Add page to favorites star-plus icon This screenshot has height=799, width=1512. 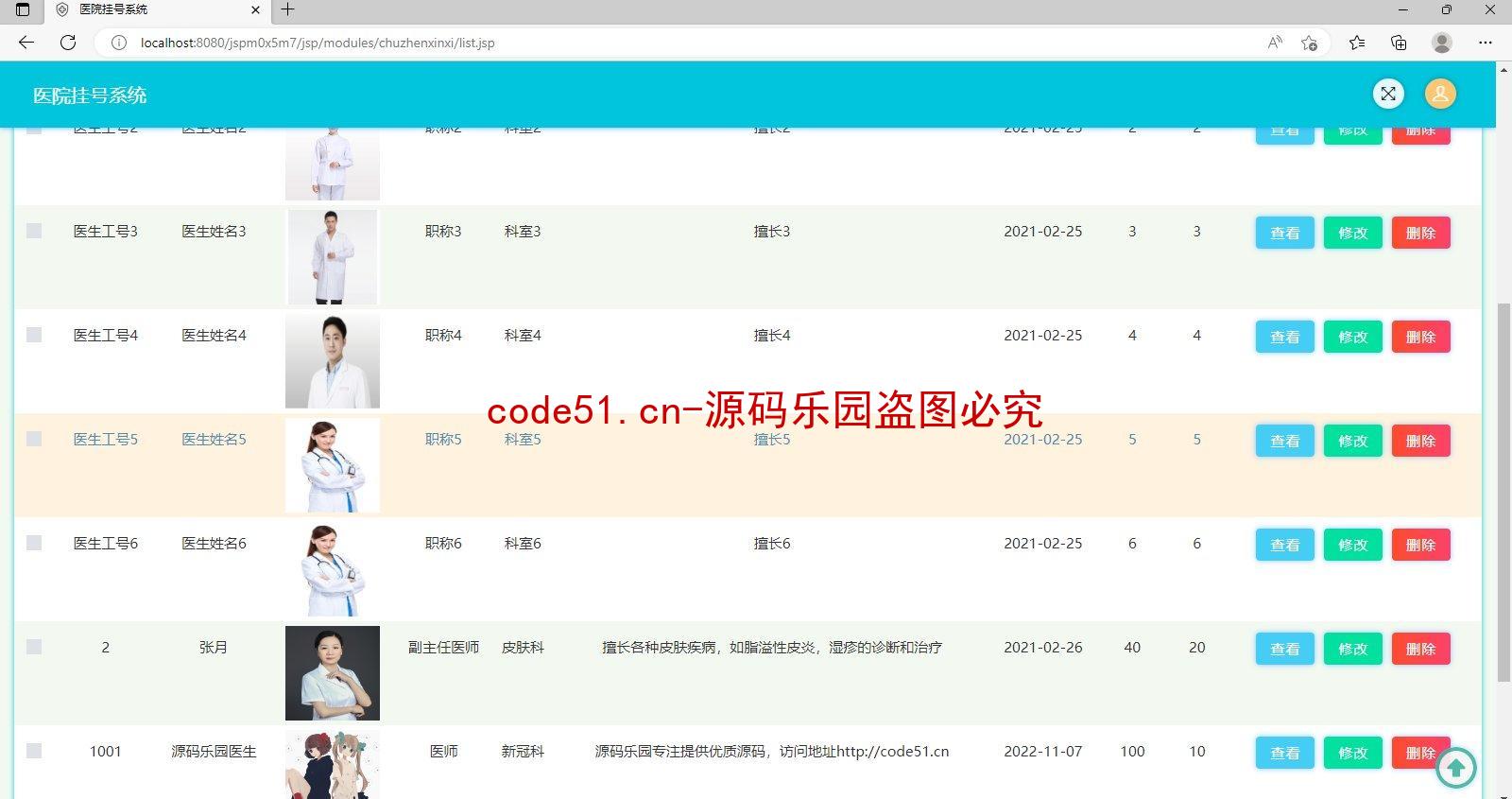tap(1309, 43)
